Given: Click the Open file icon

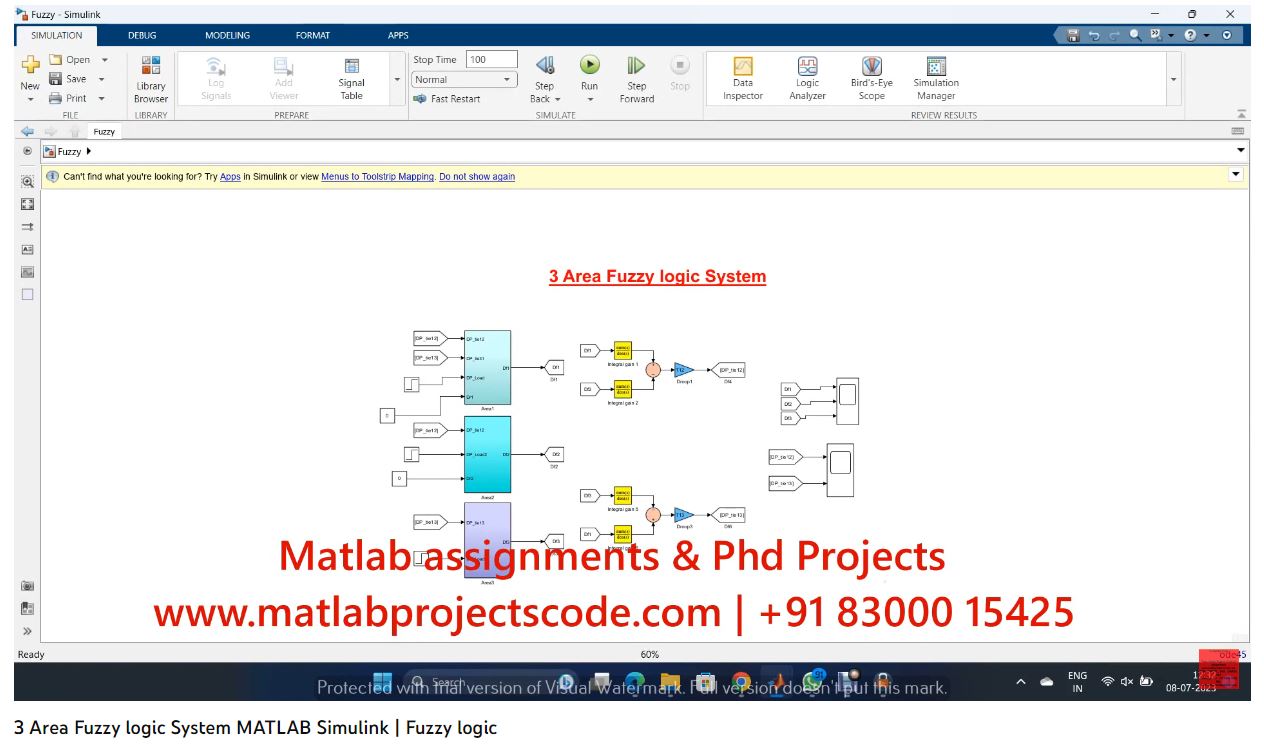Looking at the screenshot, I should (x=56, y=60).
